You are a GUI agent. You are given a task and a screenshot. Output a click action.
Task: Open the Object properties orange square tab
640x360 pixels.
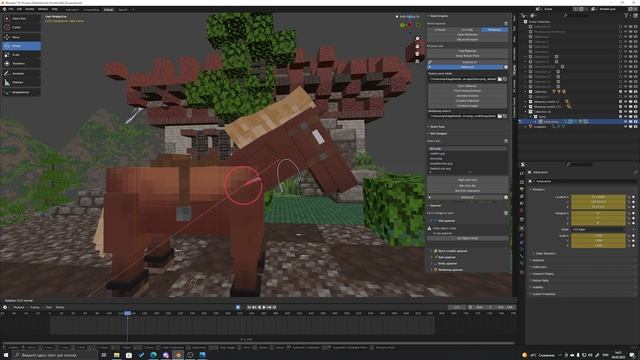click(x=522, y=228)
